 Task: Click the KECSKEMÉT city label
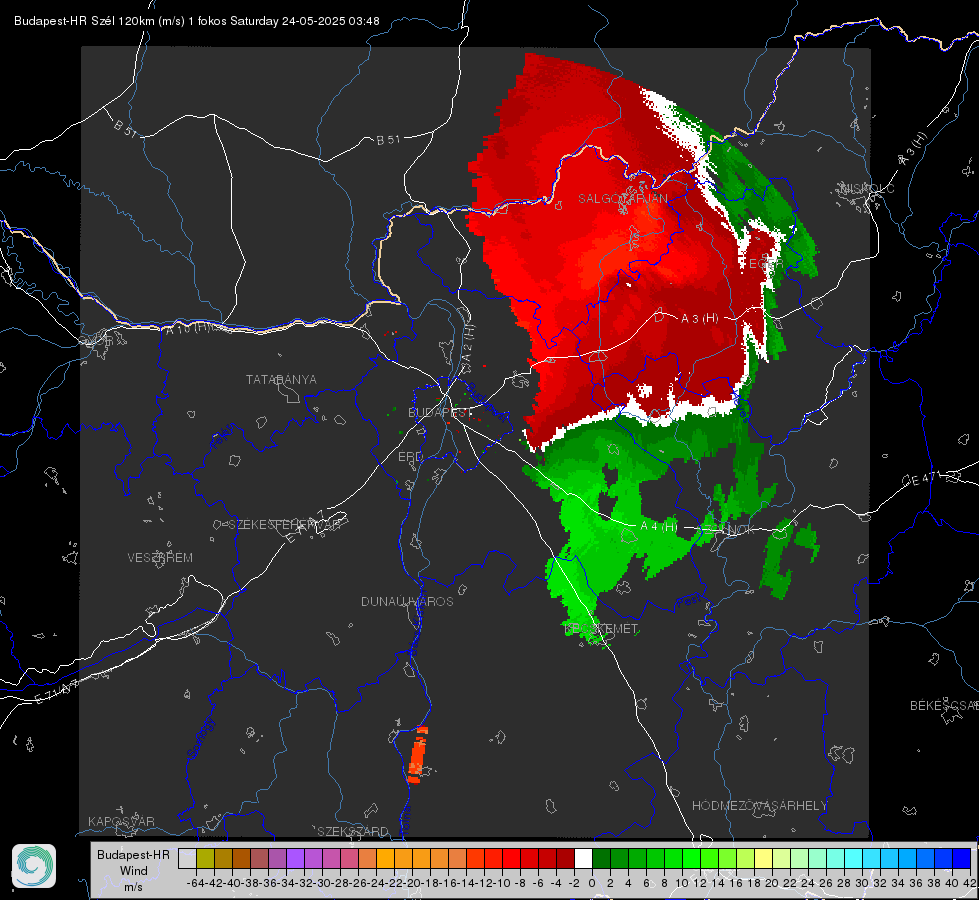point(601,629)
